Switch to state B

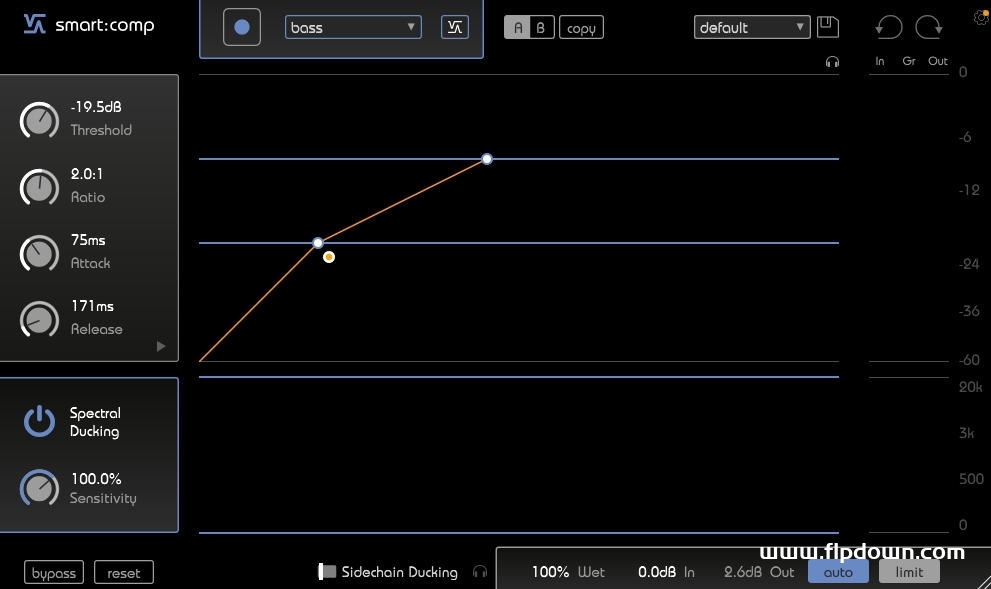541,28
